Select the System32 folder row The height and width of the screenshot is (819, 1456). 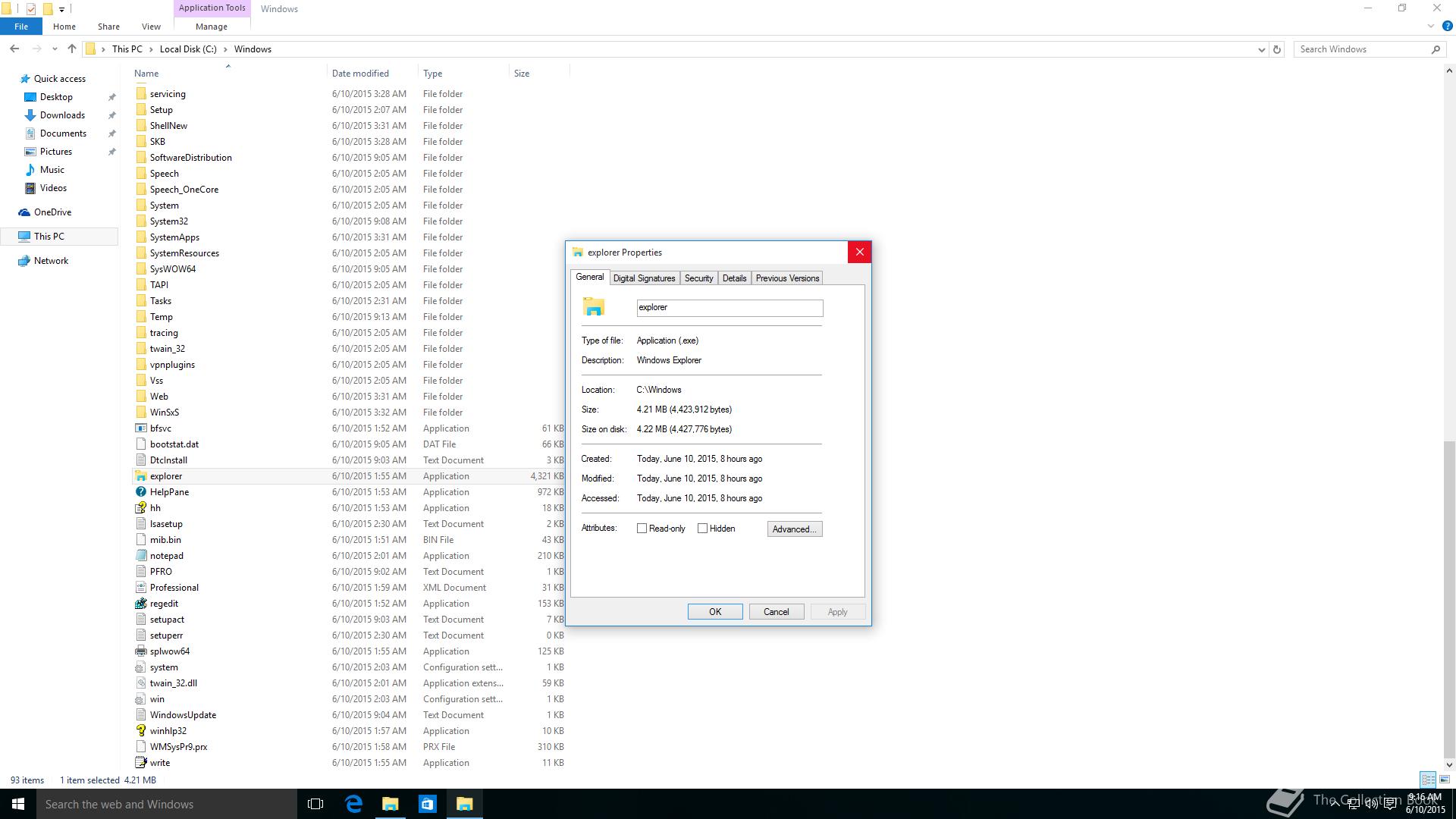[349, 221]
